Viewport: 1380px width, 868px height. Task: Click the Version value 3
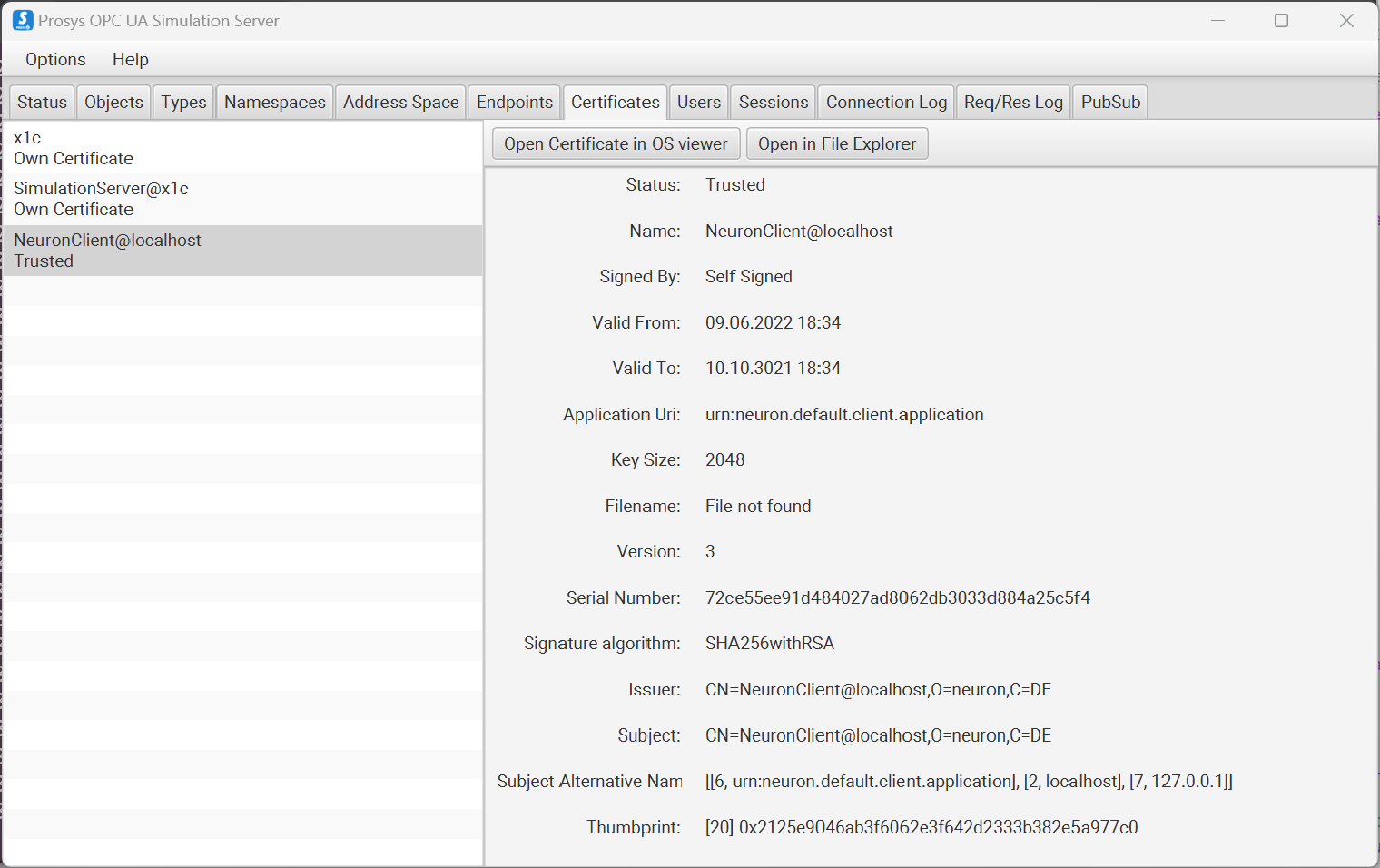(710, 551)
